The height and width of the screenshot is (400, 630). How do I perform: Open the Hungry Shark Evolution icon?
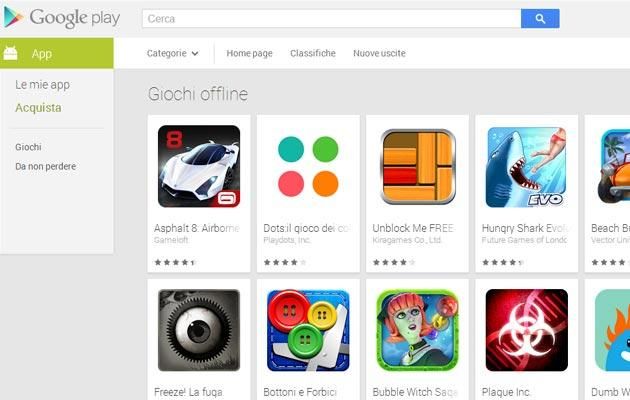[527, 167]
